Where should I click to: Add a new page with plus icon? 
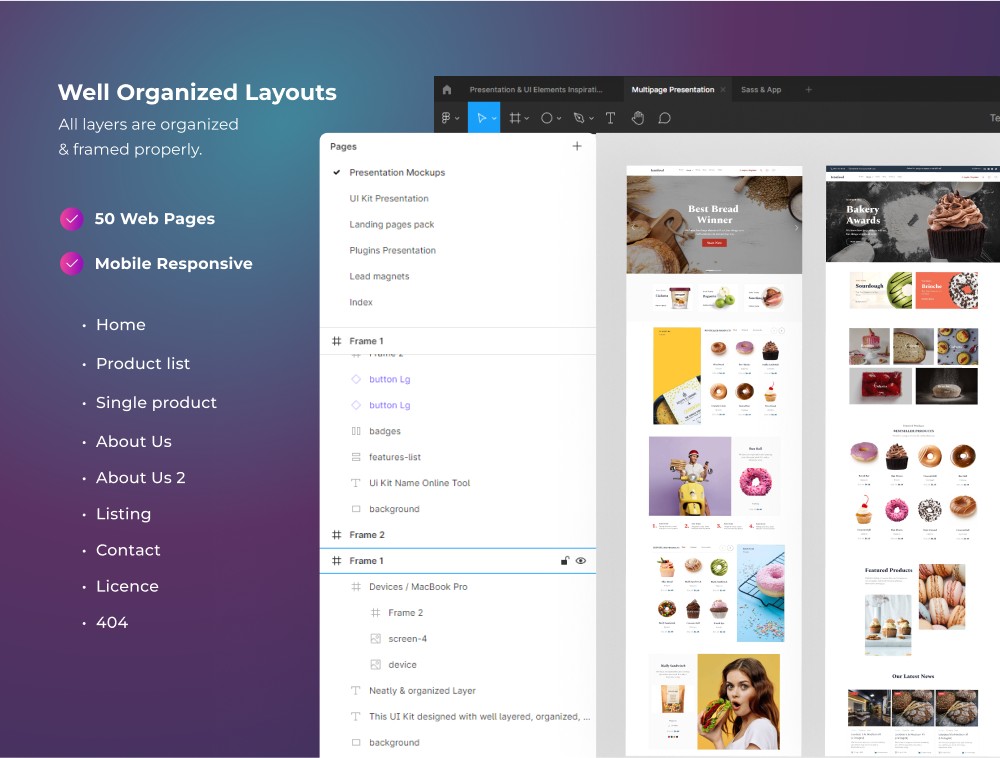(576, 146)
